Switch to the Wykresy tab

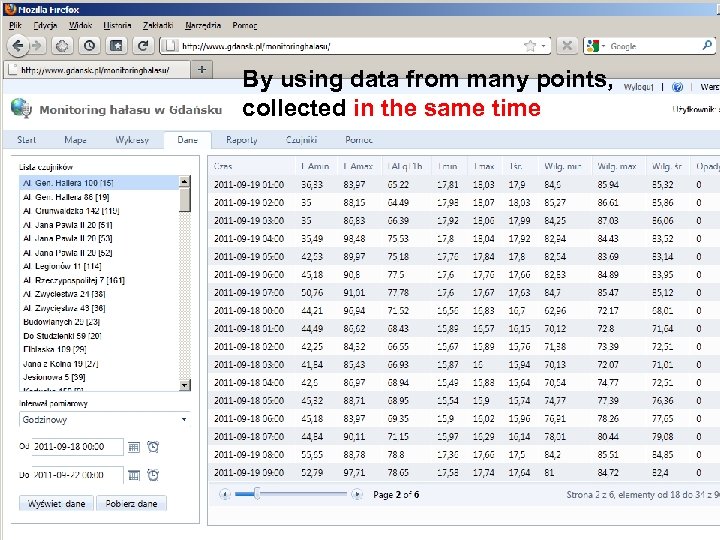pyautogui.click(x=132, y=140)
